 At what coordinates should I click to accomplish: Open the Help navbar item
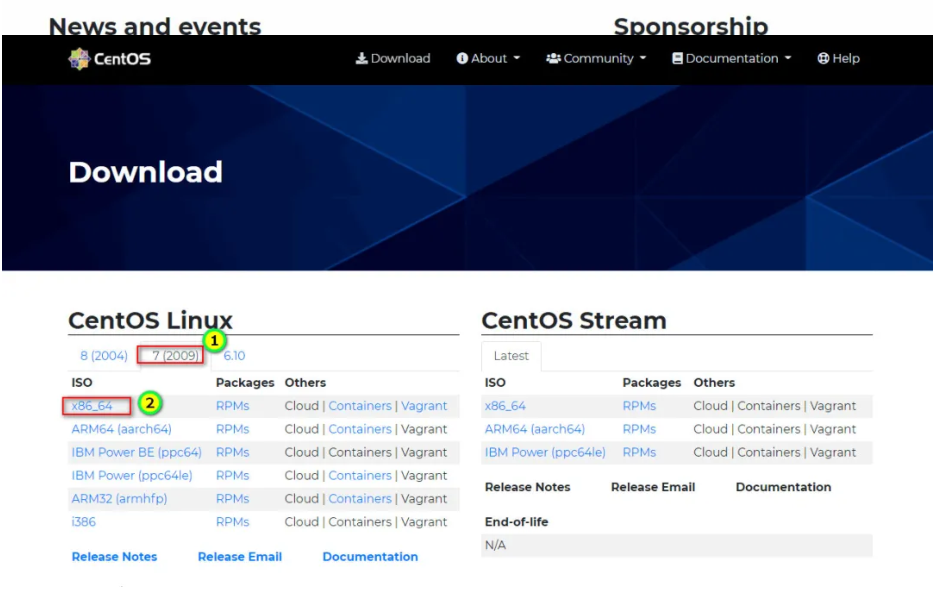tap(838, 58)
